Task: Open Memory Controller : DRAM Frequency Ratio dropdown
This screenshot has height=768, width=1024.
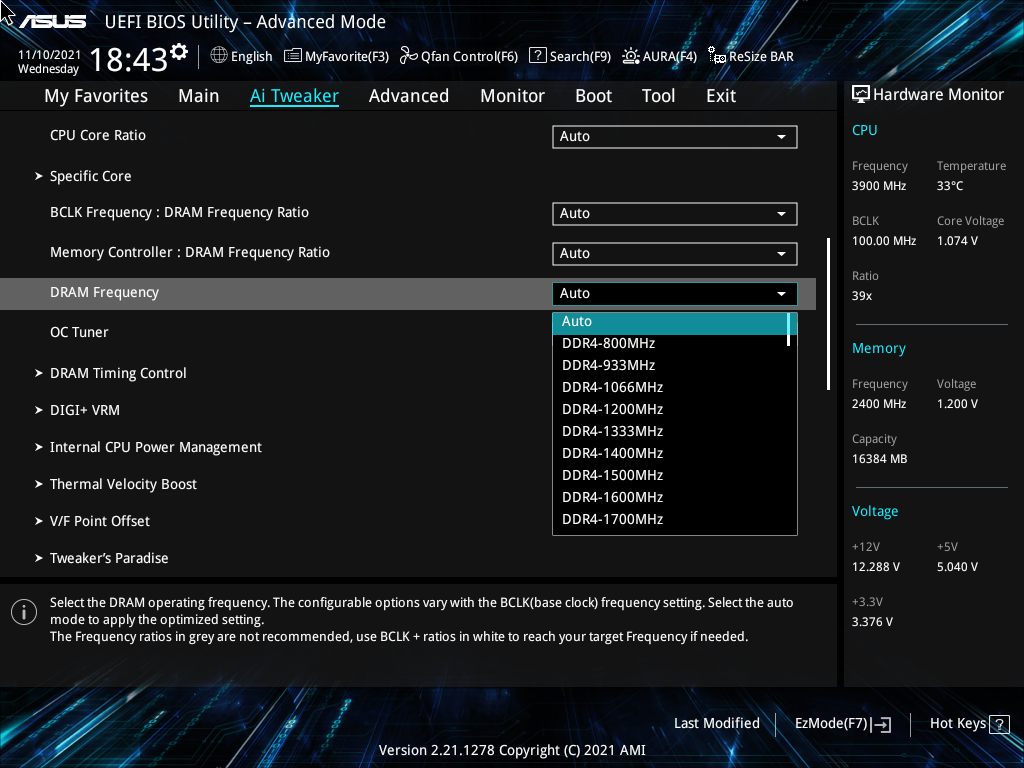Action: coord(674,254)
